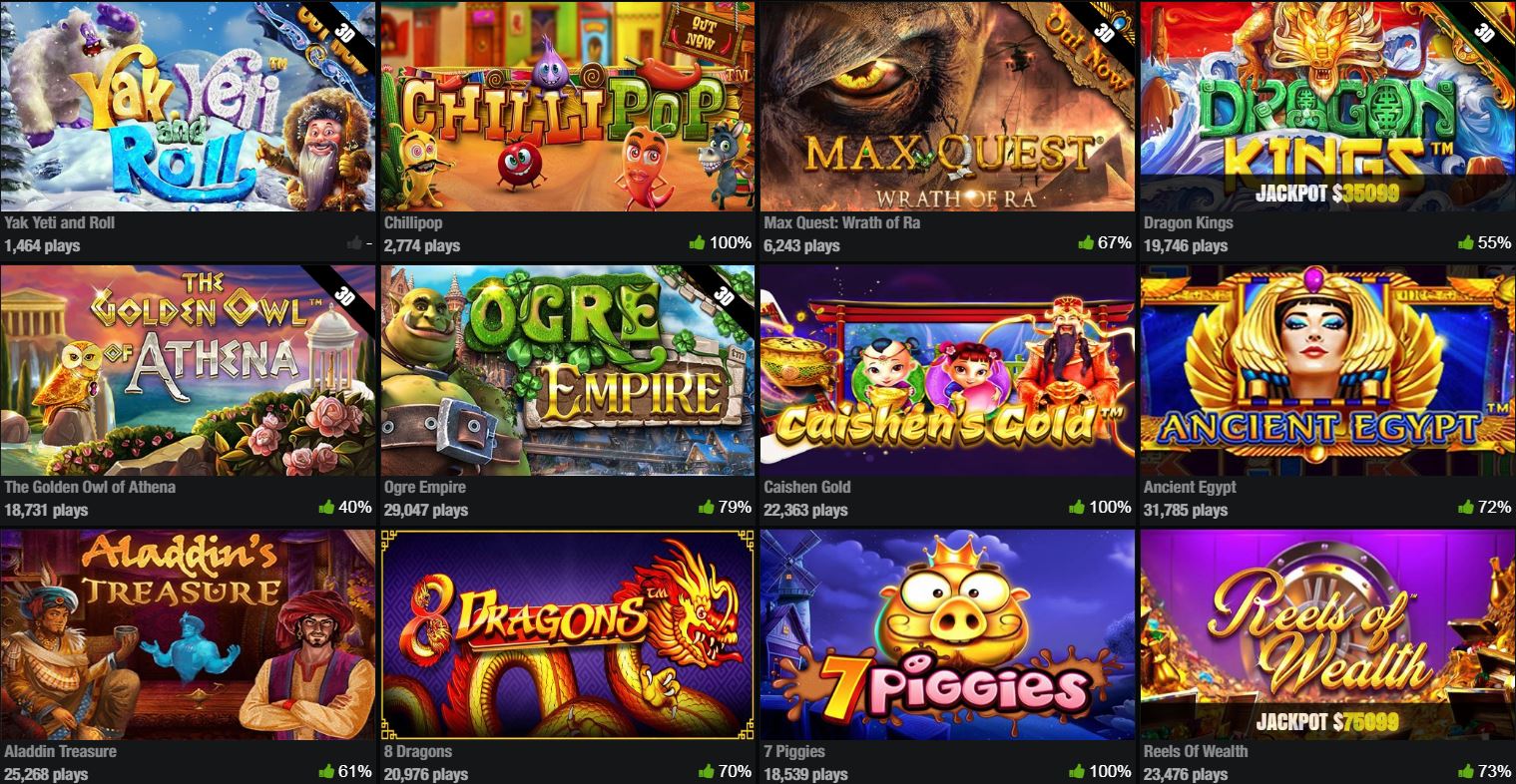The image size is (1516, 784).
Task: Click the thumbs-up icon under Aladdin Treasure
Action: click(x=326, y=771)
